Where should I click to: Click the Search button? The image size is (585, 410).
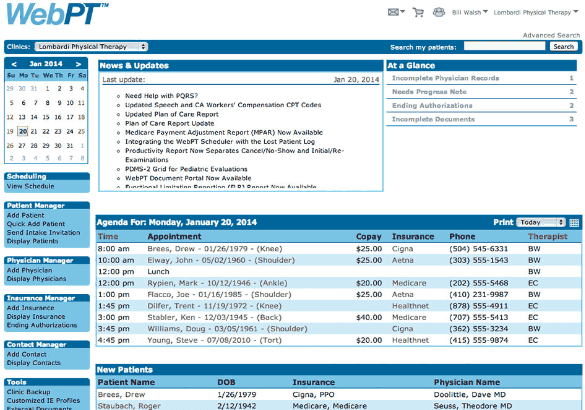[x=564, y=46]
